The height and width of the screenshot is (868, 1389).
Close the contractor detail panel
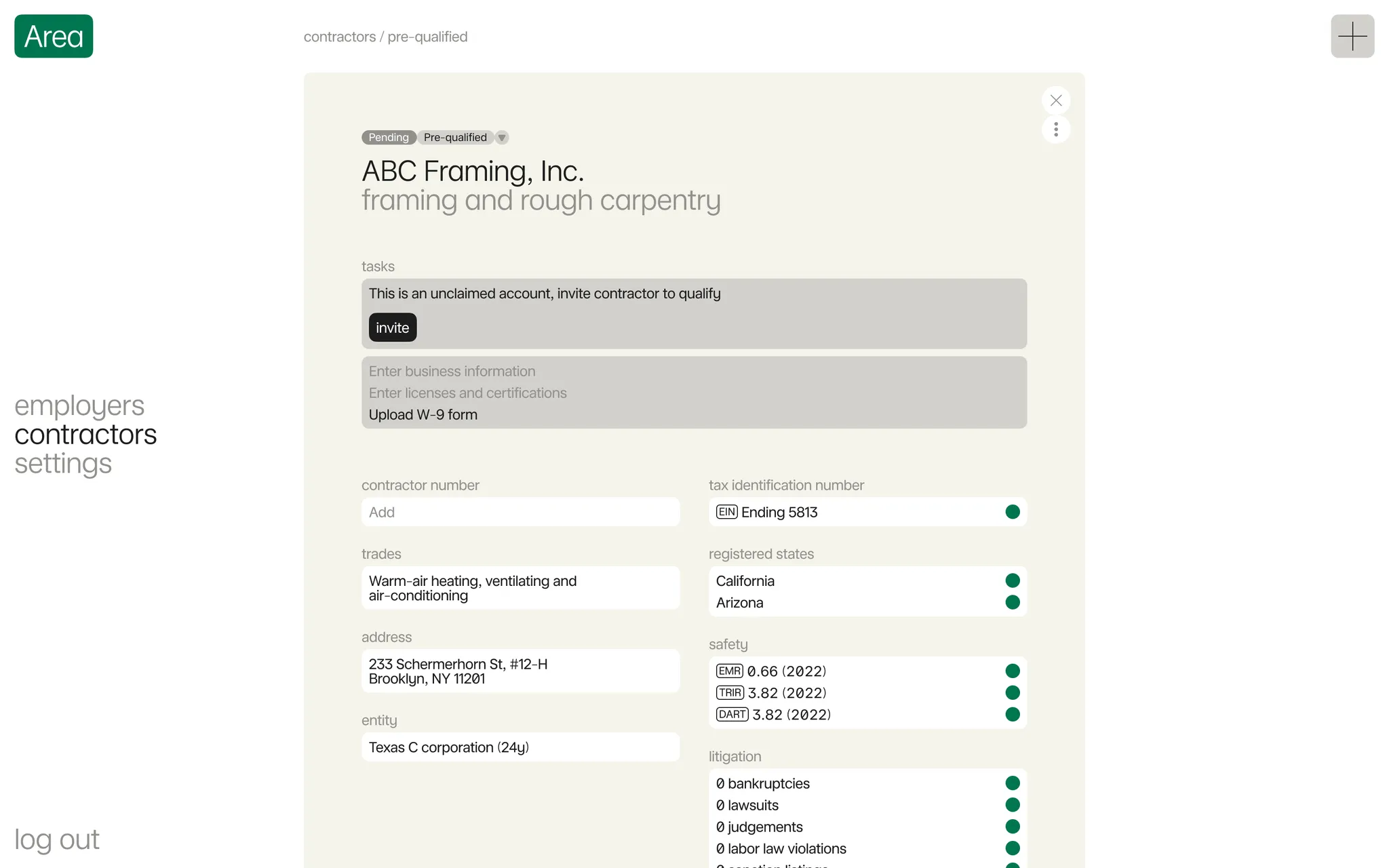pos(1056,100)
